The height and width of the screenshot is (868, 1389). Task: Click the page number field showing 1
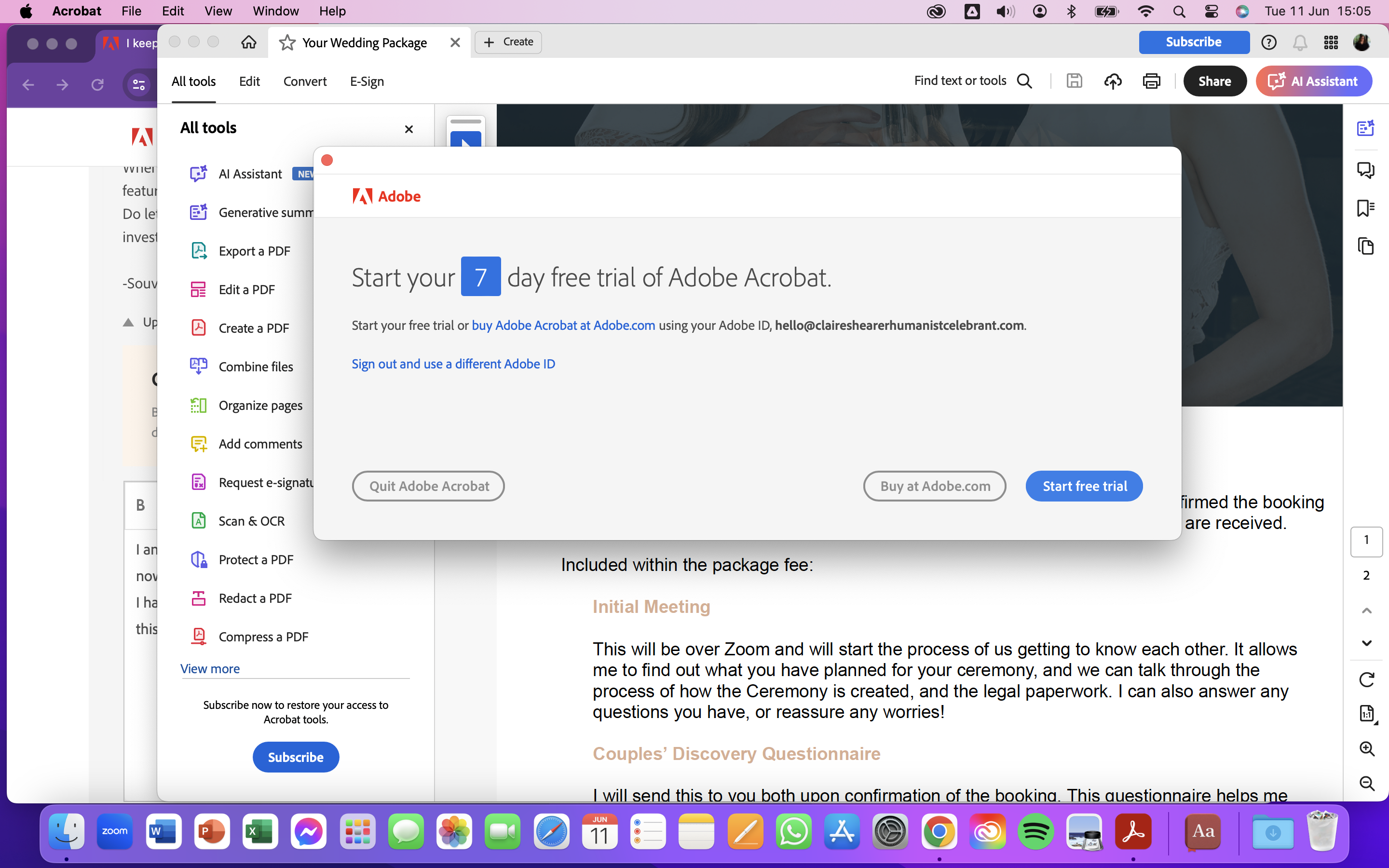1366,540
